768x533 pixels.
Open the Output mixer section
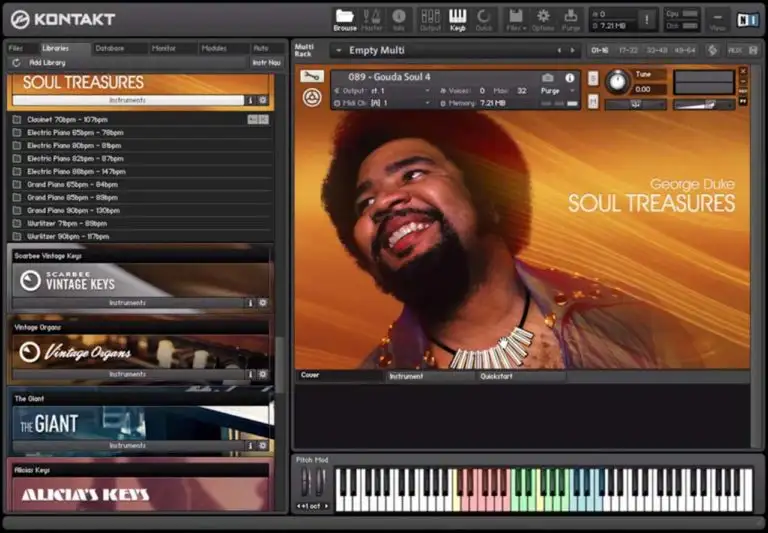(x=430, y=20)
